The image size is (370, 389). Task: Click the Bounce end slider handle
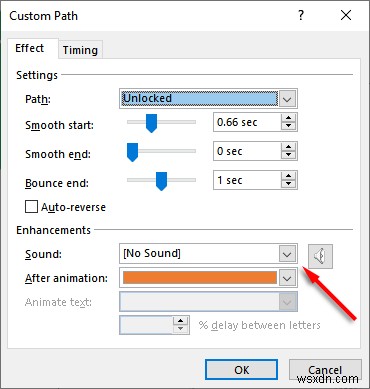(x=161, y=181)
